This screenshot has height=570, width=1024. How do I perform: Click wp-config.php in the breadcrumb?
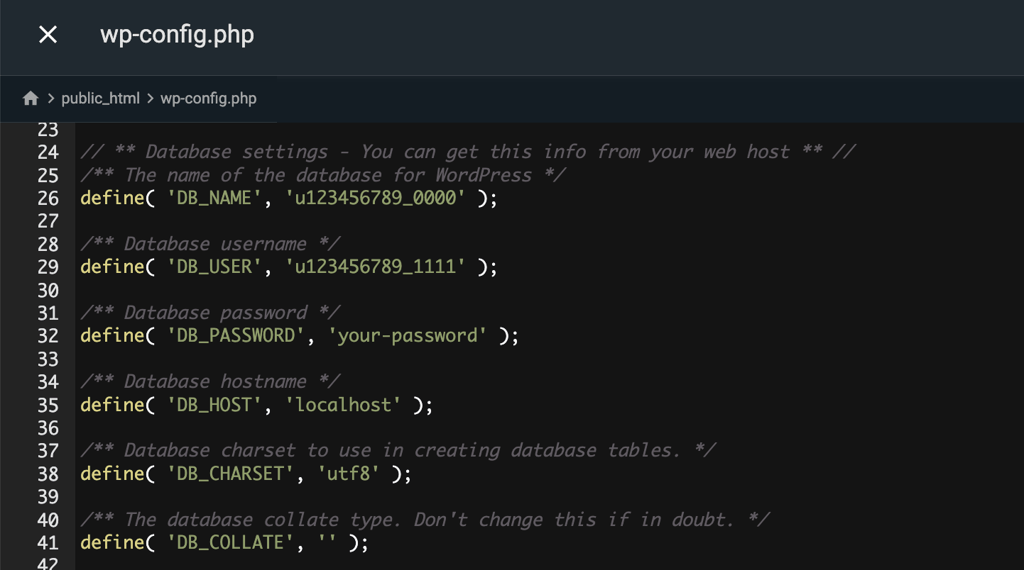pyautogui.click(x=208, y=99)
